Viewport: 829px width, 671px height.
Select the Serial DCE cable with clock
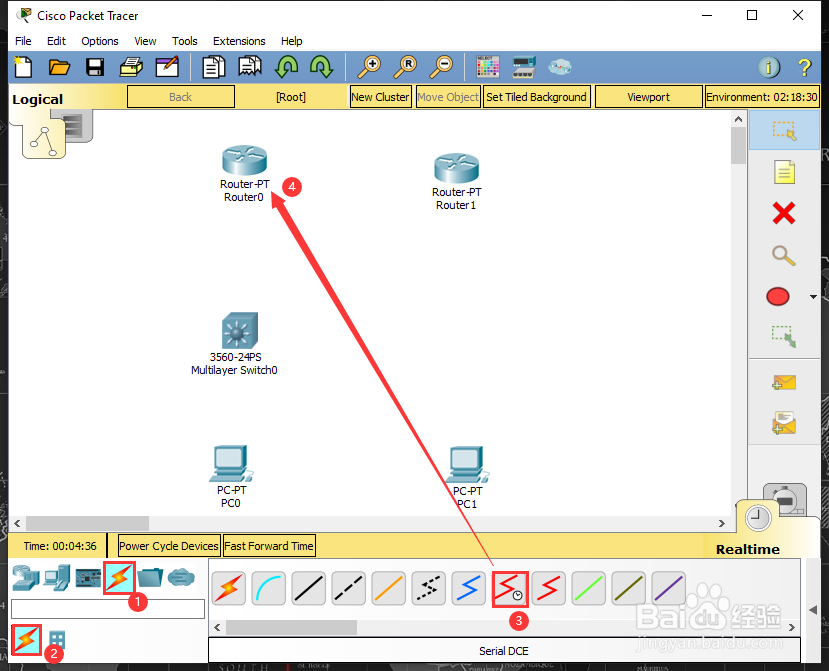[x=510, y=589]
